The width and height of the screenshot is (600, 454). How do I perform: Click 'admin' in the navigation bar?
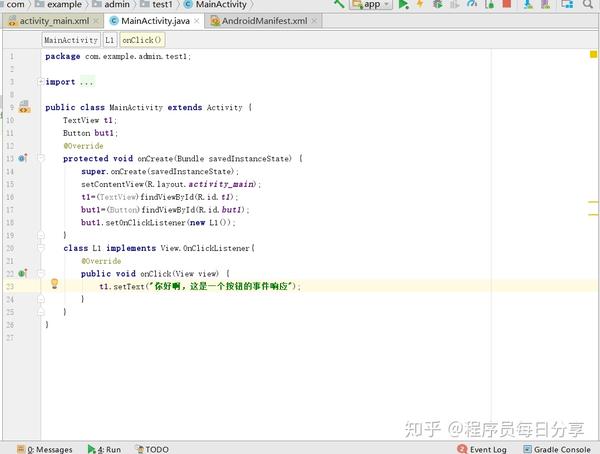116,4
